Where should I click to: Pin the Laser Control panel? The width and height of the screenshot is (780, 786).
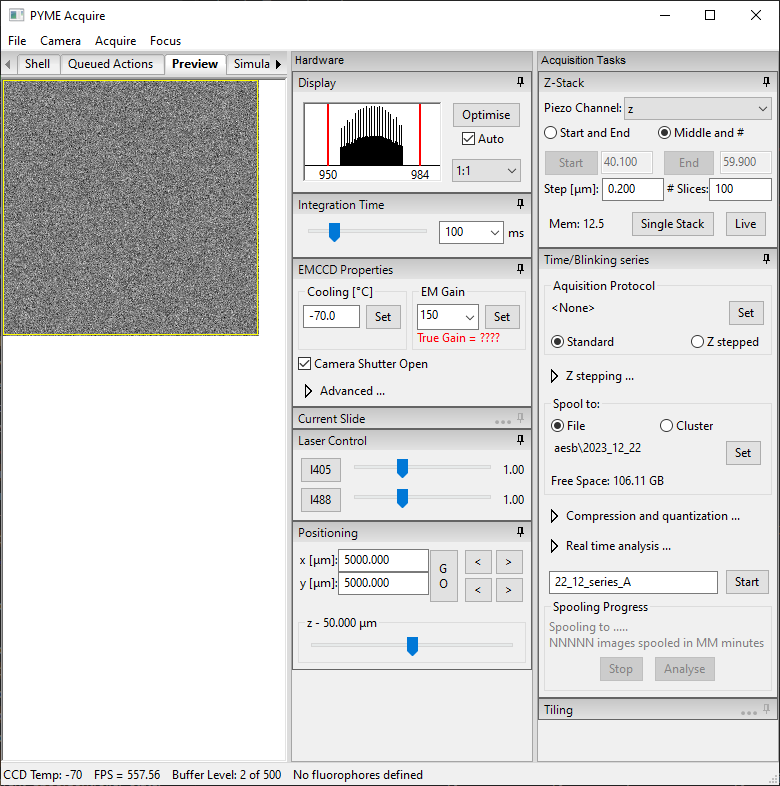tap(520, 440)
